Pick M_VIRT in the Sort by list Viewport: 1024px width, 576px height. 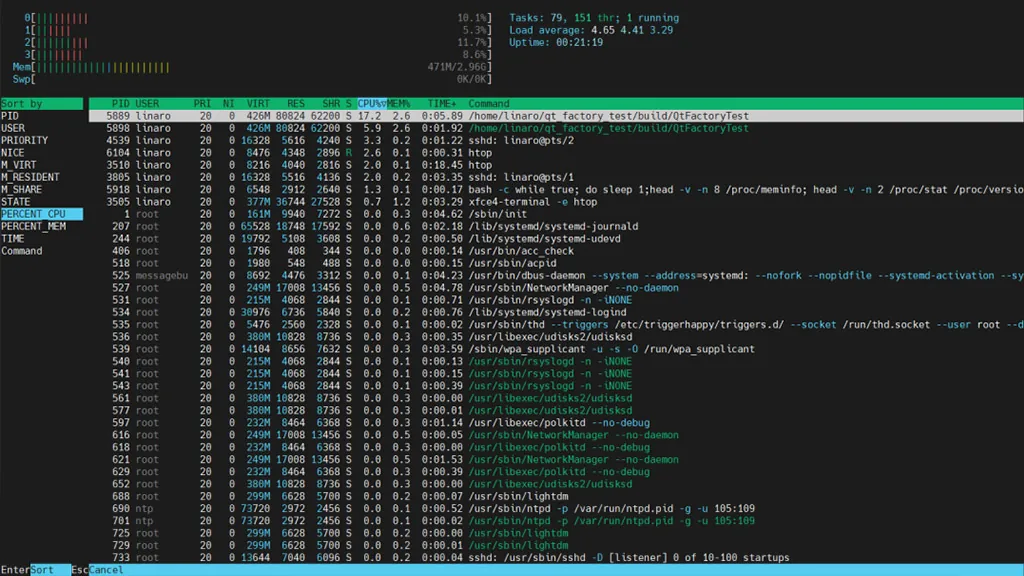(x=42, y=165)
